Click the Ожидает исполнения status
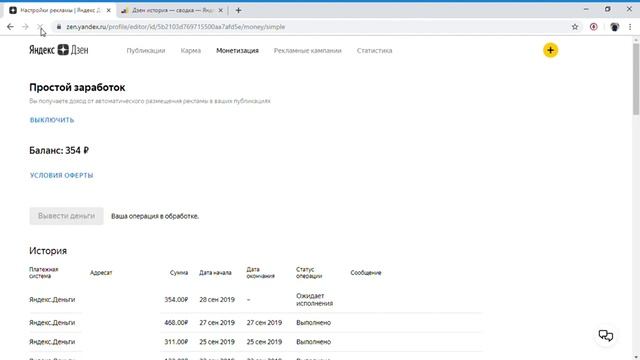The height and width of the screenshot is (360, 640). pos(314,300)
